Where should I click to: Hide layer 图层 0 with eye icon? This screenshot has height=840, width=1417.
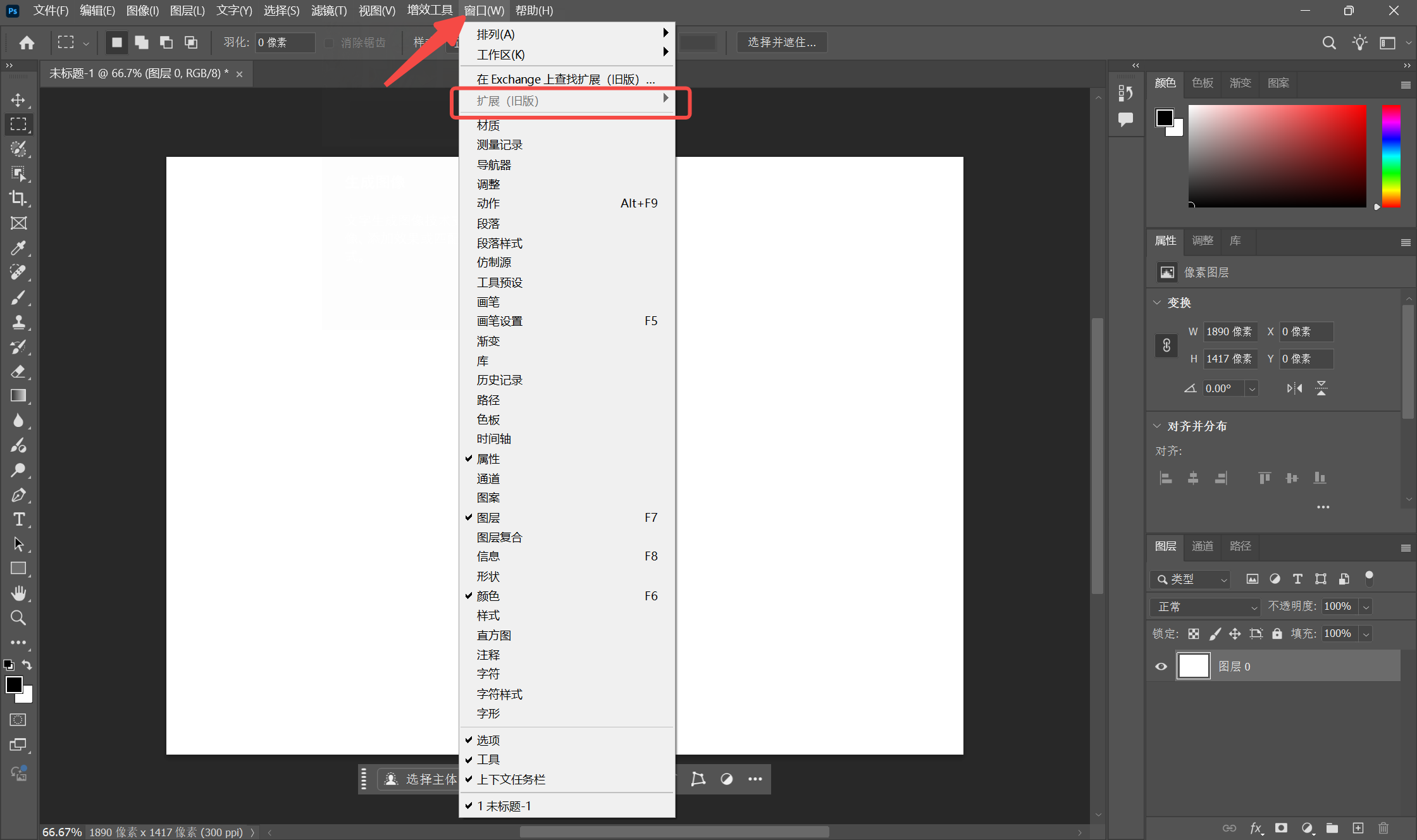pos(1161,667)
